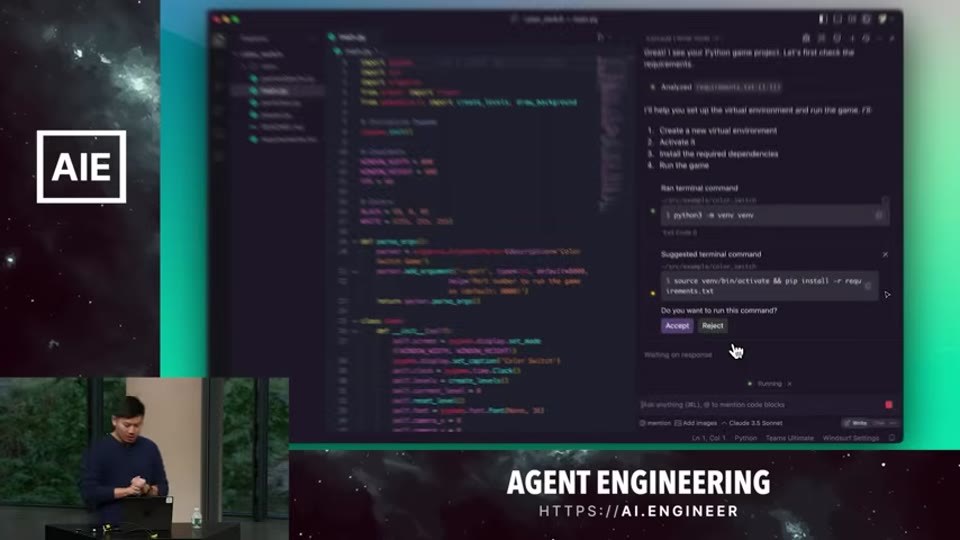Screen dimensions: 960x540
Task: Click the Ran terminal command label
Action: coord(699,188)
